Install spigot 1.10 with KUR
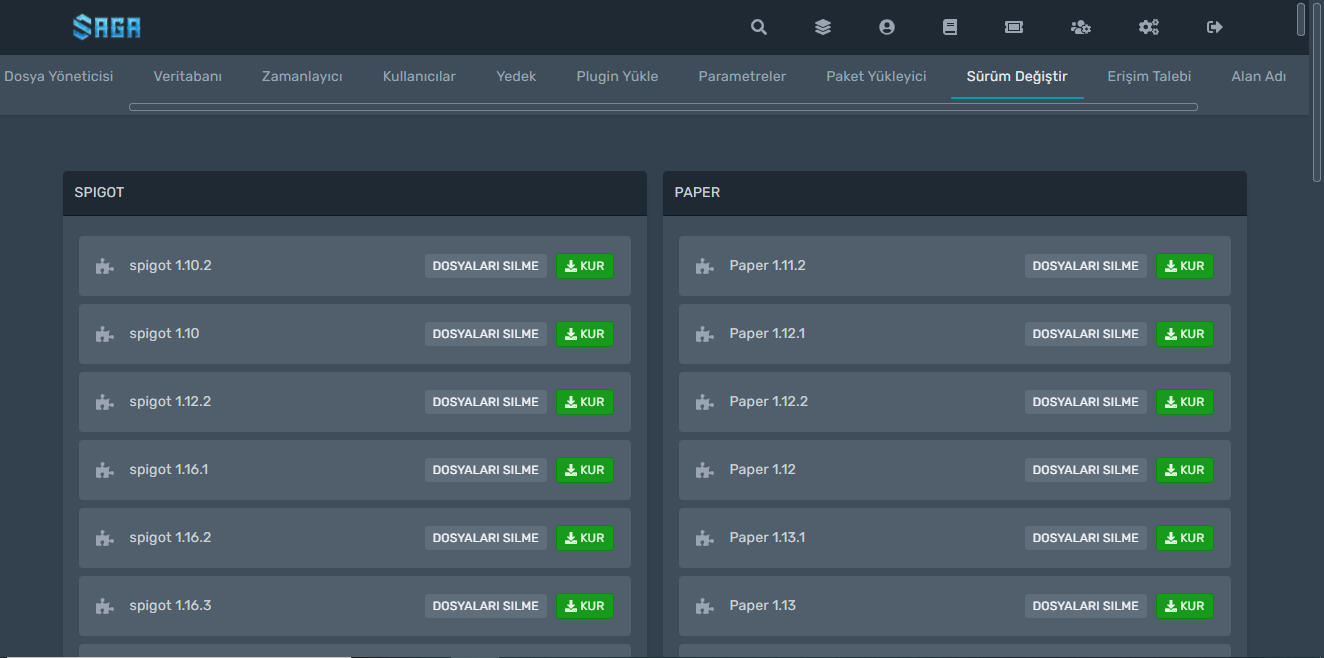The height and width of the screenshot is (658, 1324). tap(585, 334)
